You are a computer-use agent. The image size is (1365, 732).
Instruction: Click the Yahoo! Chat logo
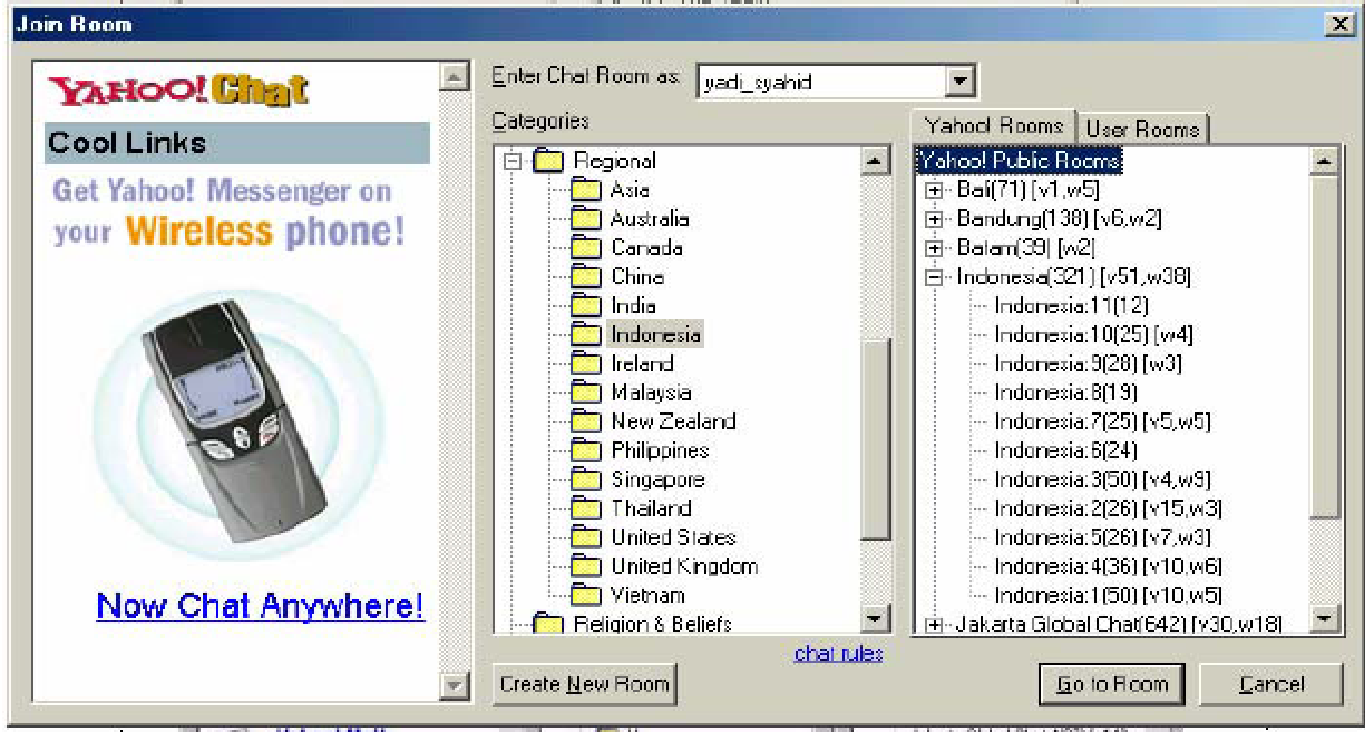179,91
